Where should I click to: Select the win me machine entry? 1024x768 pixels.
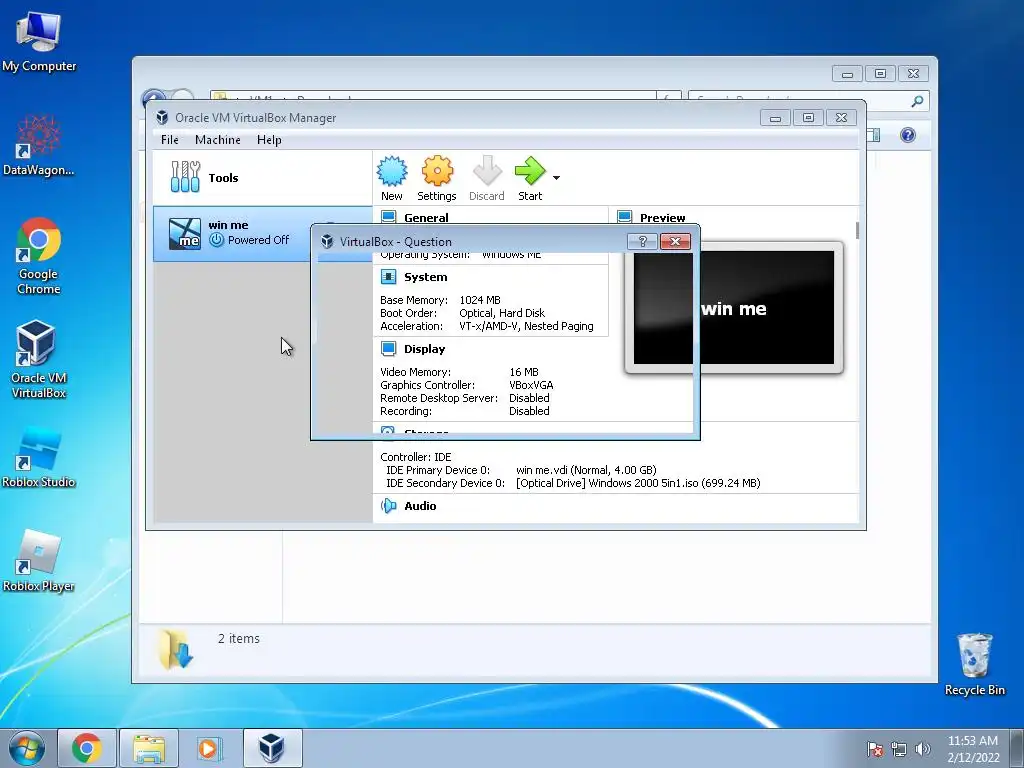(x=263, y=234)
